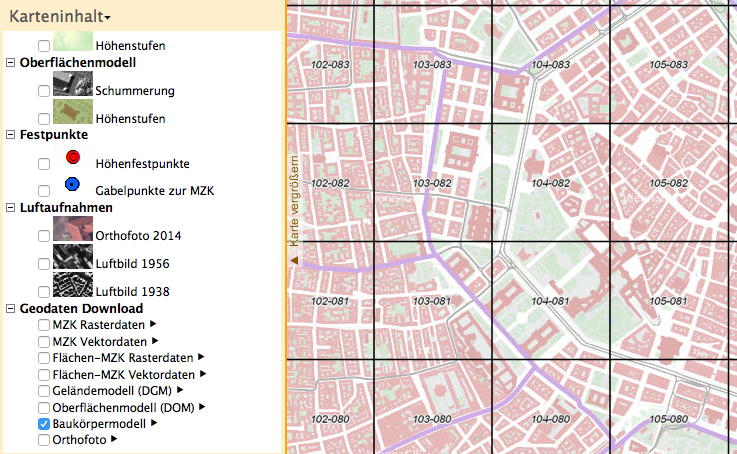Collapse the Geodaten Download section
The height and width of the screenshot is (454, 737).
point(11,309)
